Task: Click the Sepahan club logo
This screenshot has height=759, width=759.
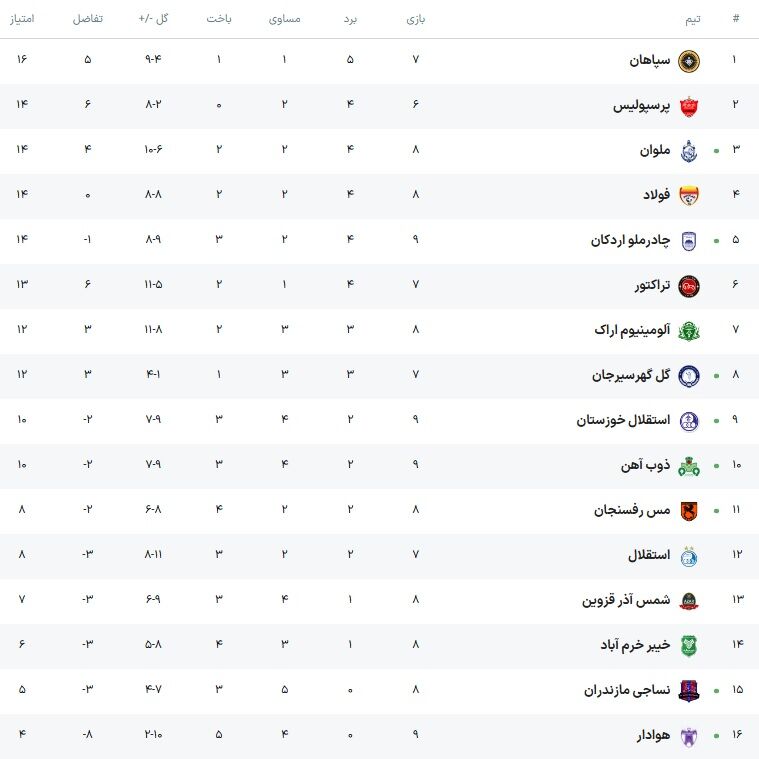Action: [689, 61]
